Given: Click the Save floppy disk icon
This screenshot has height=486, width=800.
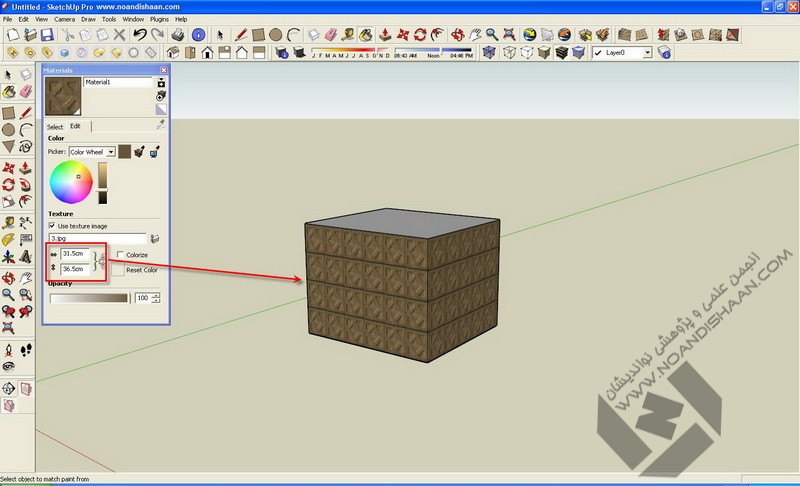Looking at the screenshot, I should (x=46, y=35).
